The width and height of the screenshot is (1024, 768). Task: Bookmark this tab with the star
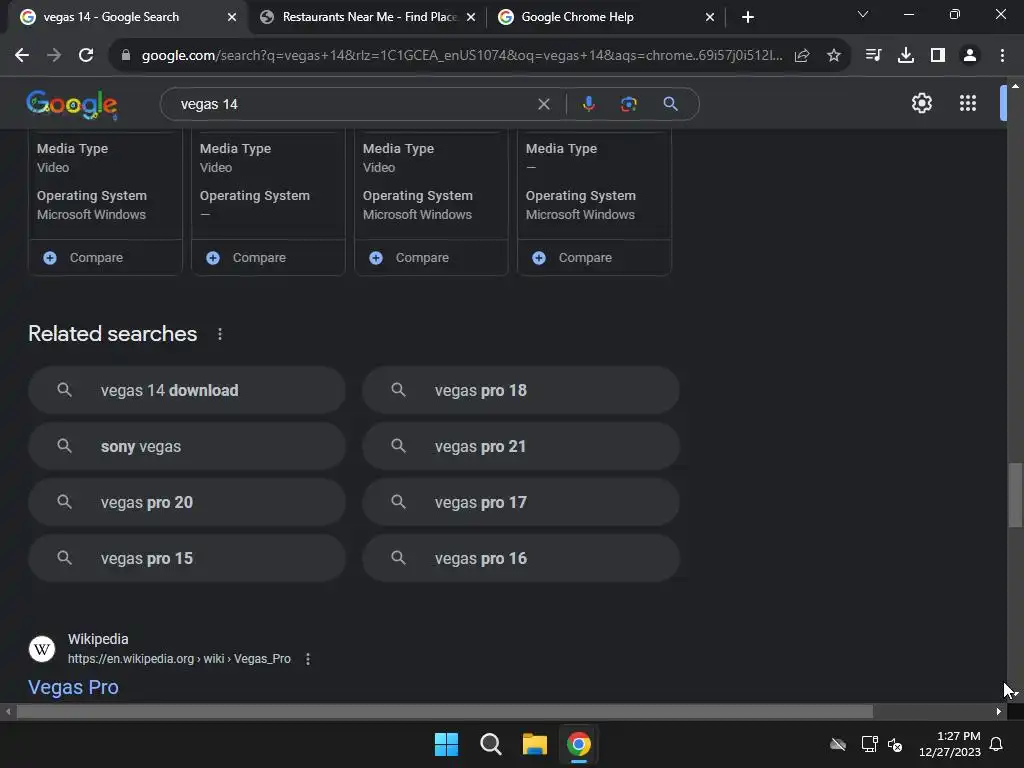pos(834,56)
